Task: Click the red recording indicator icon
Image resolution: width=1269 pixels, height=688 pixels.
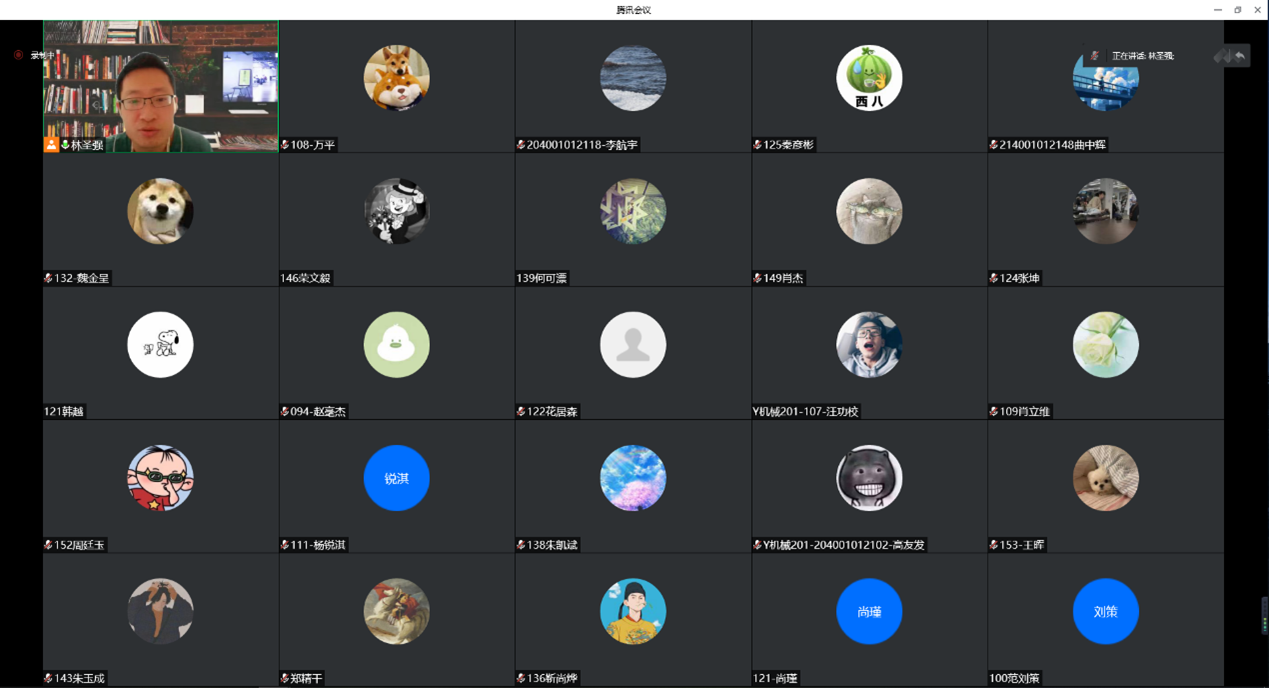Action: coord(18,55)
